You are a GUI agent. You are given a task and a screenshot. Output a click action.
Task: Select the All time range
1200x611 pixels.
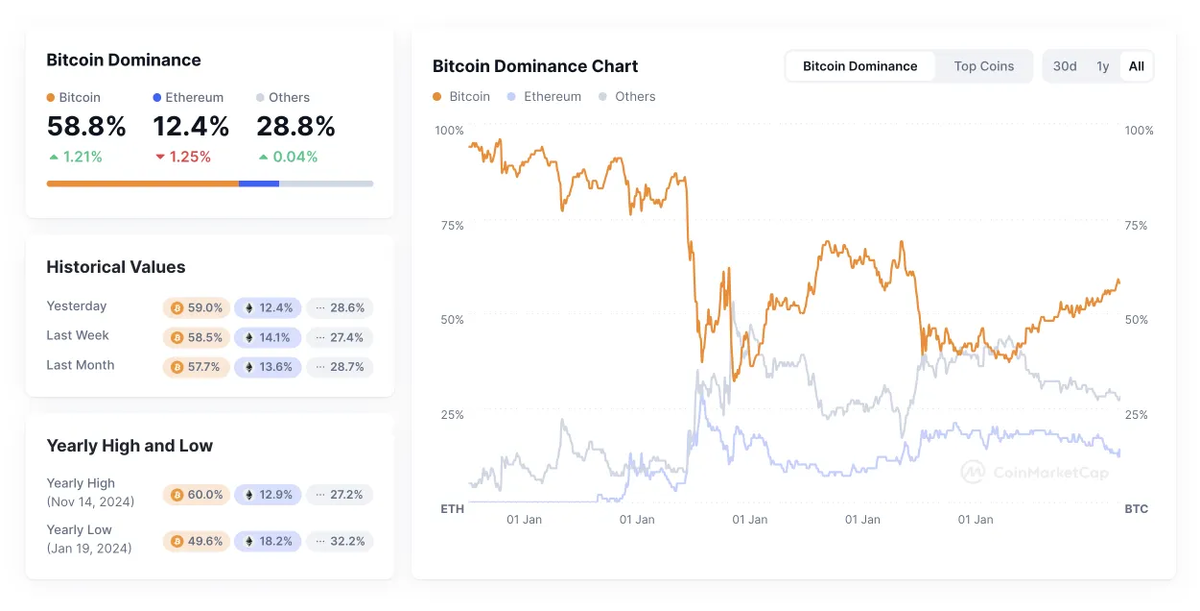click(1136, 66)
